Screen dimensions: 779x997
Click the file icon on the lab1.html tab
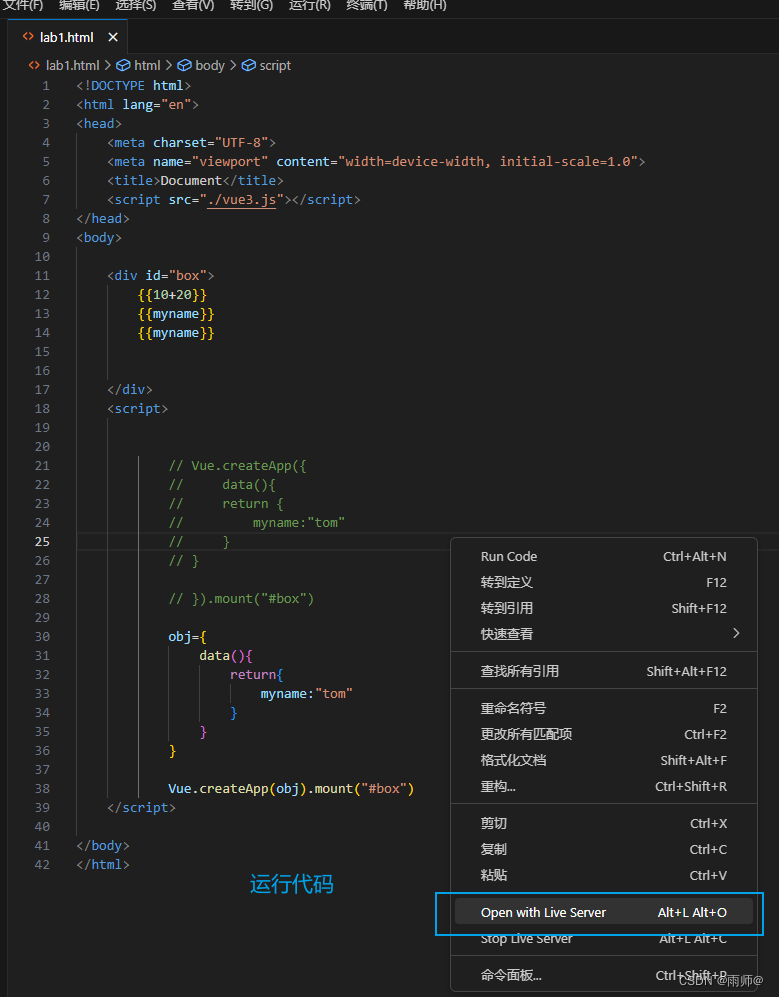(x=26, y=37)
